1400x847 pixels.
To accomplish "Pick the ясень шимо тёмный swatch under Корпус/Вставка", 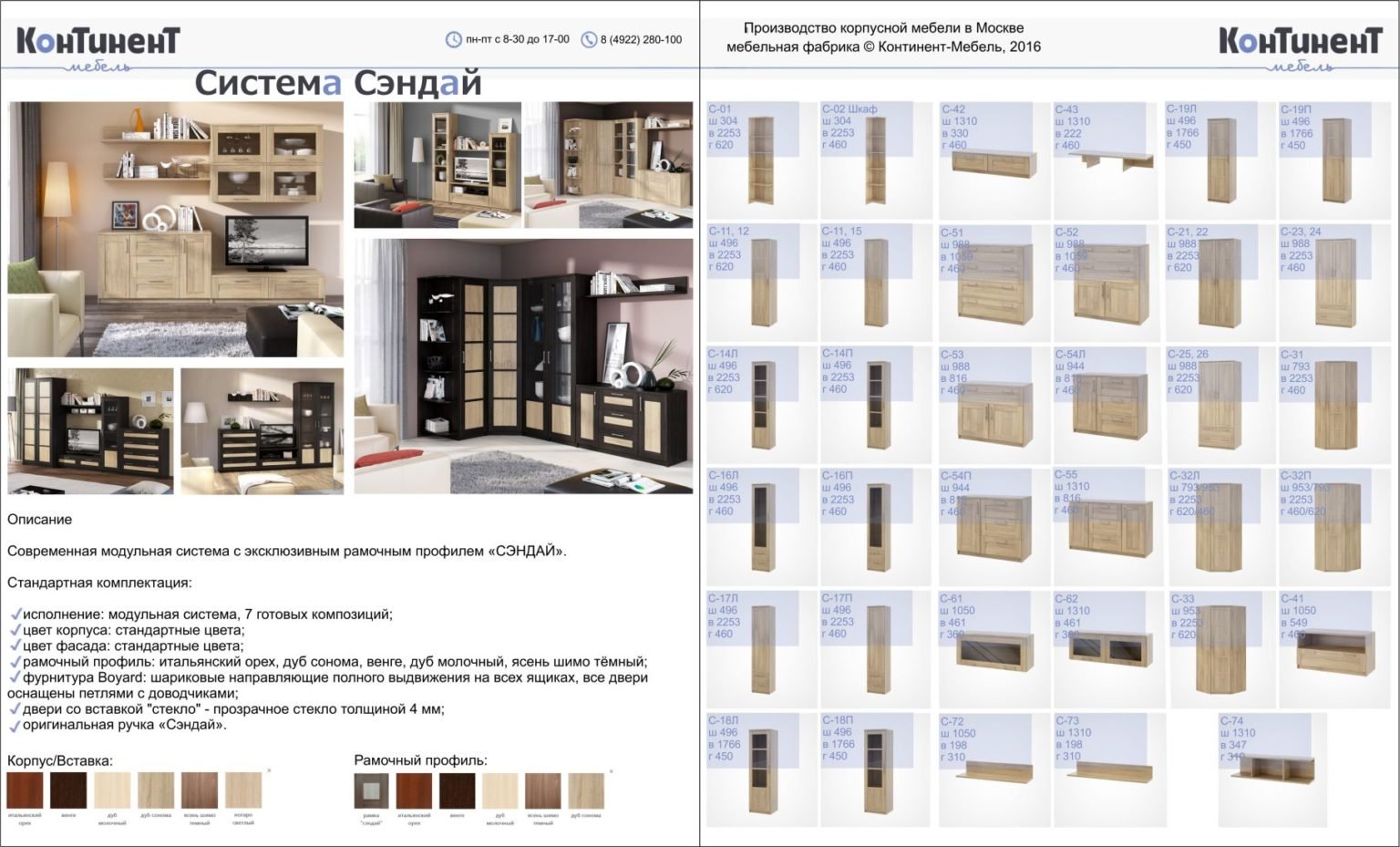I will point(200,790).
